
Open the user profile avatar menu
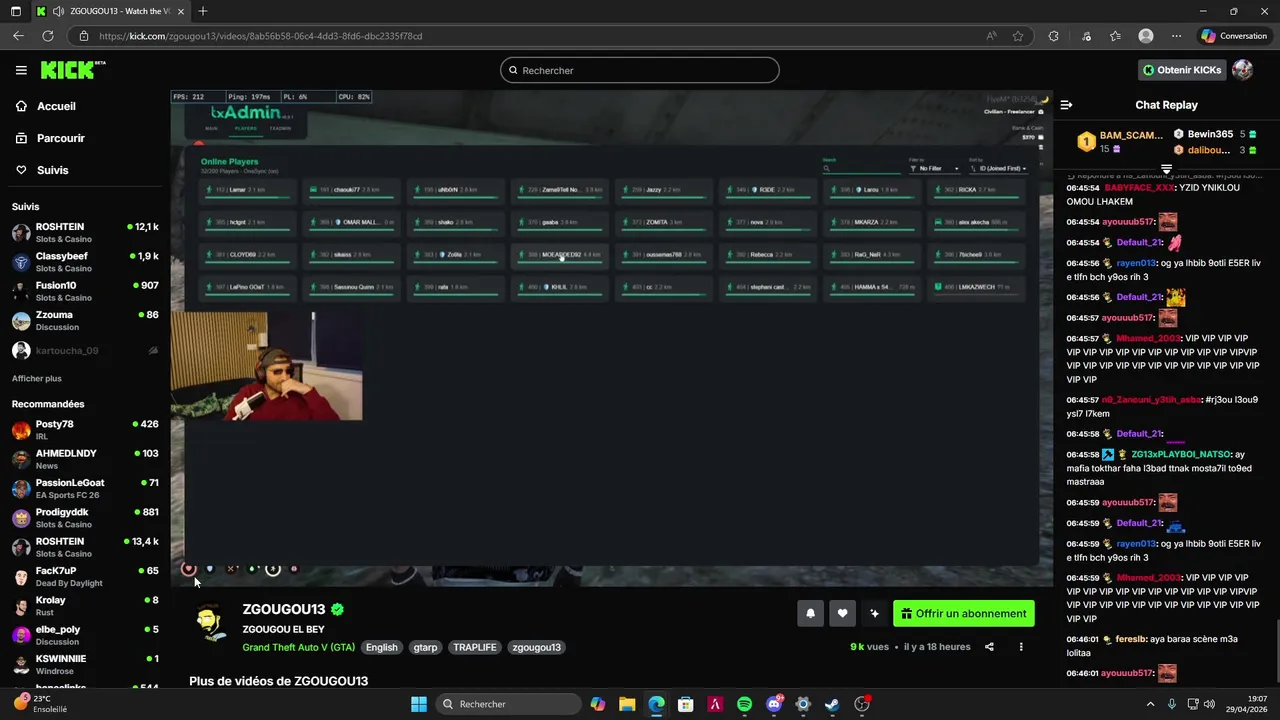[x=1242, y=70]
